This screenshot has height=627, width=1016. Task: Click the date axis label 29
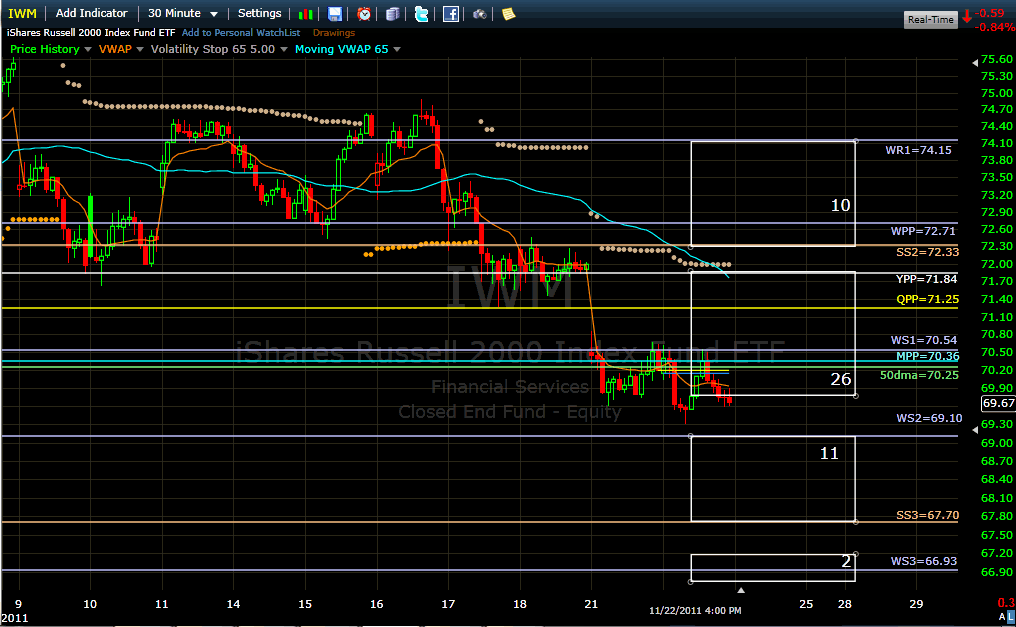(x=916, y=604)
